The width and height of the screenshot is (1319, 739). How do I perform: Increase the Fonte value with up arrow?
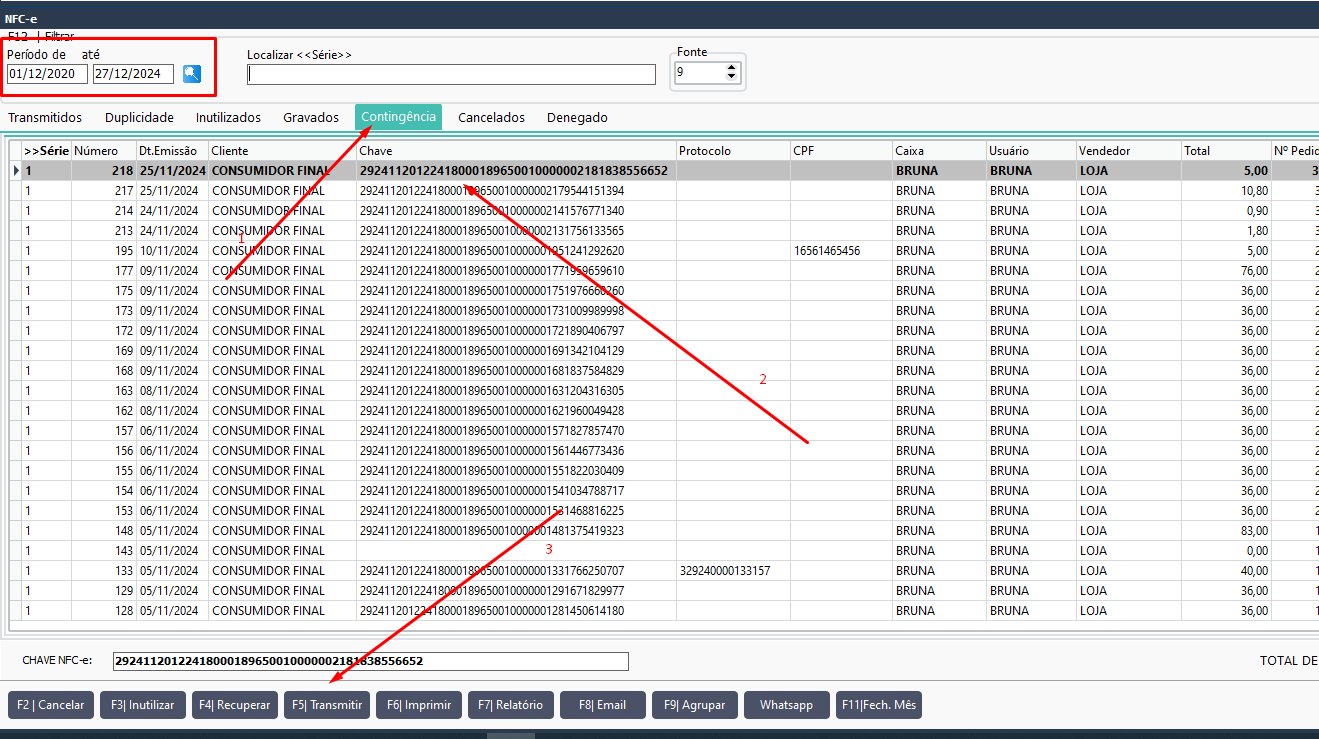(x=732, y=68)
